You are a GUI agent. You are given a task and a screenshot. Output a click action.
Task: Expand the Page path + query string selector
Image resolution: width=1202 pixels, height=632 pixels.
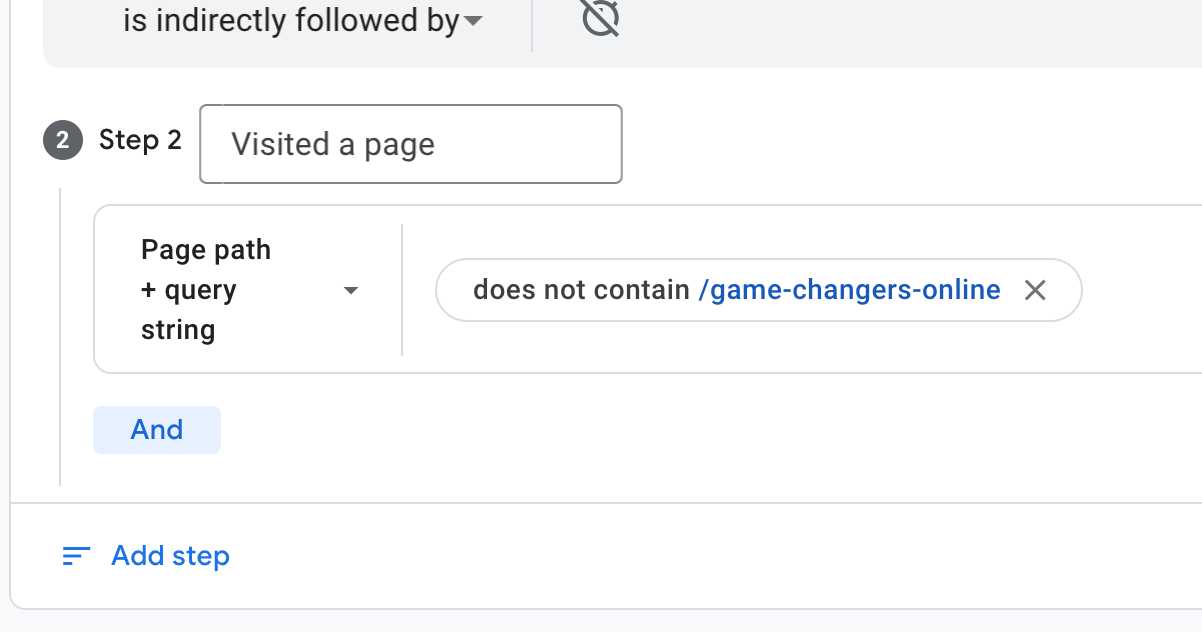[x=248, y=290]
